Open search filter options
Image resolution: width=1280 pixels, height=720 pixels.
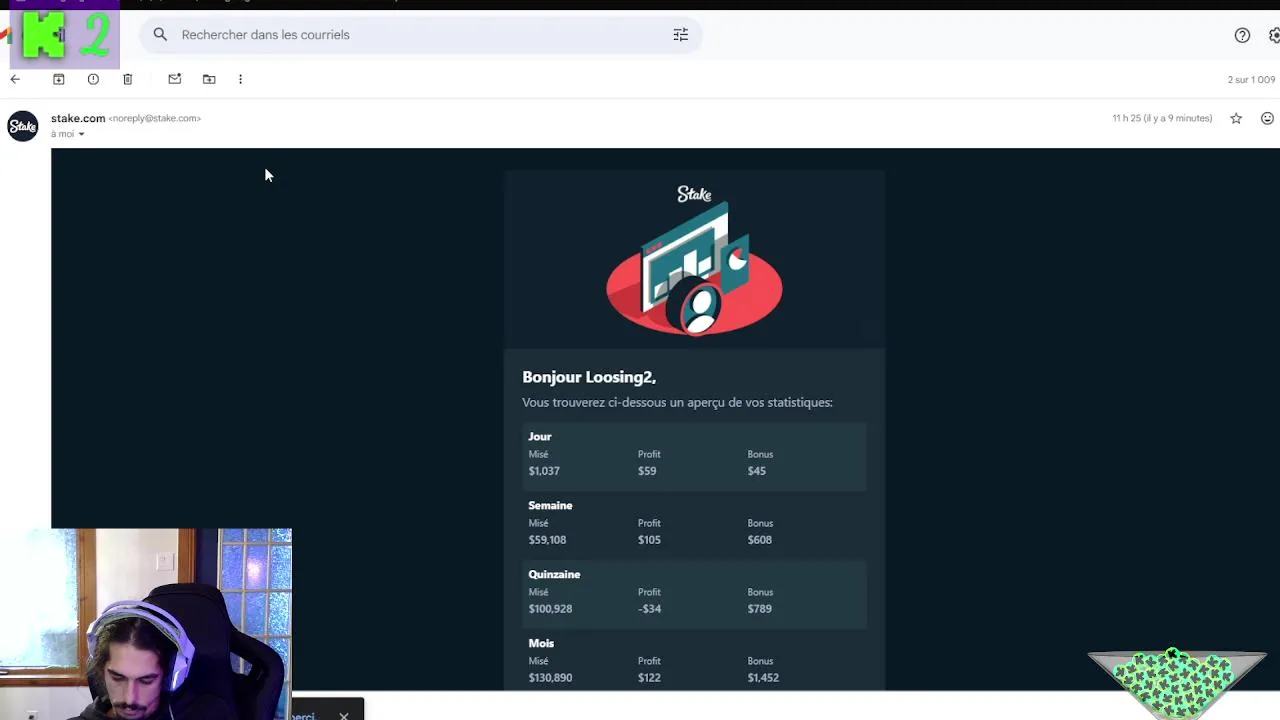click(x=681, y=35)
